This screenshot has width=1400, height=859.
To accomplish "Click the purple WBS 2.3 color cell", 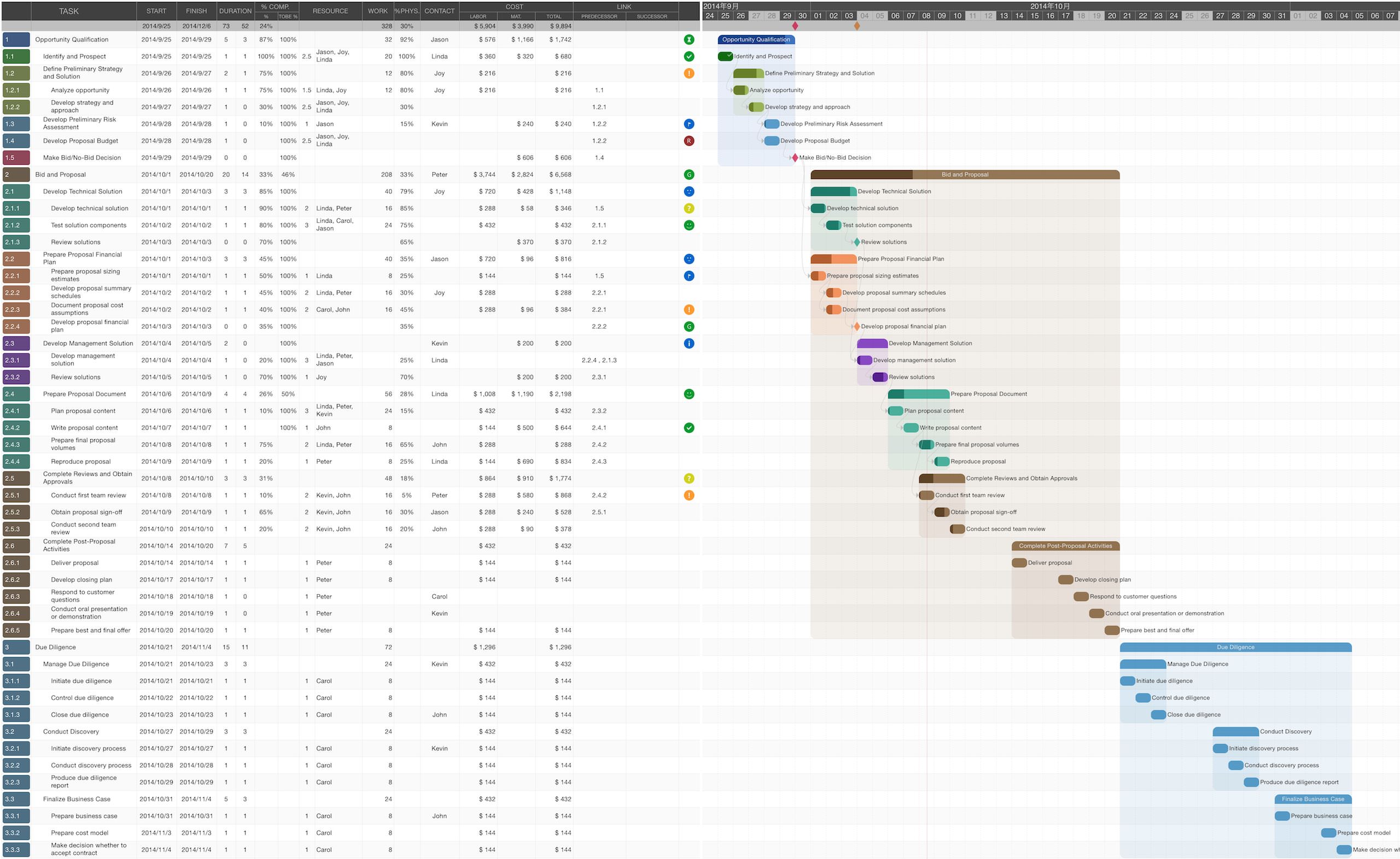I will point(16,344).
